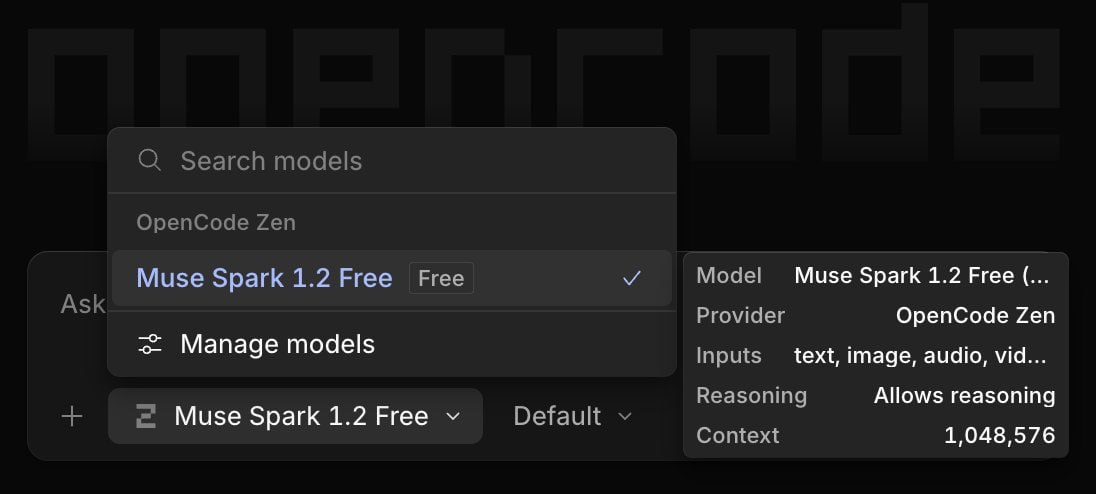Image resolution: width=1096 pixels, height=494 pixels.
Task: Click the Context 1,048,576 value
Action: pos(1000,435)
